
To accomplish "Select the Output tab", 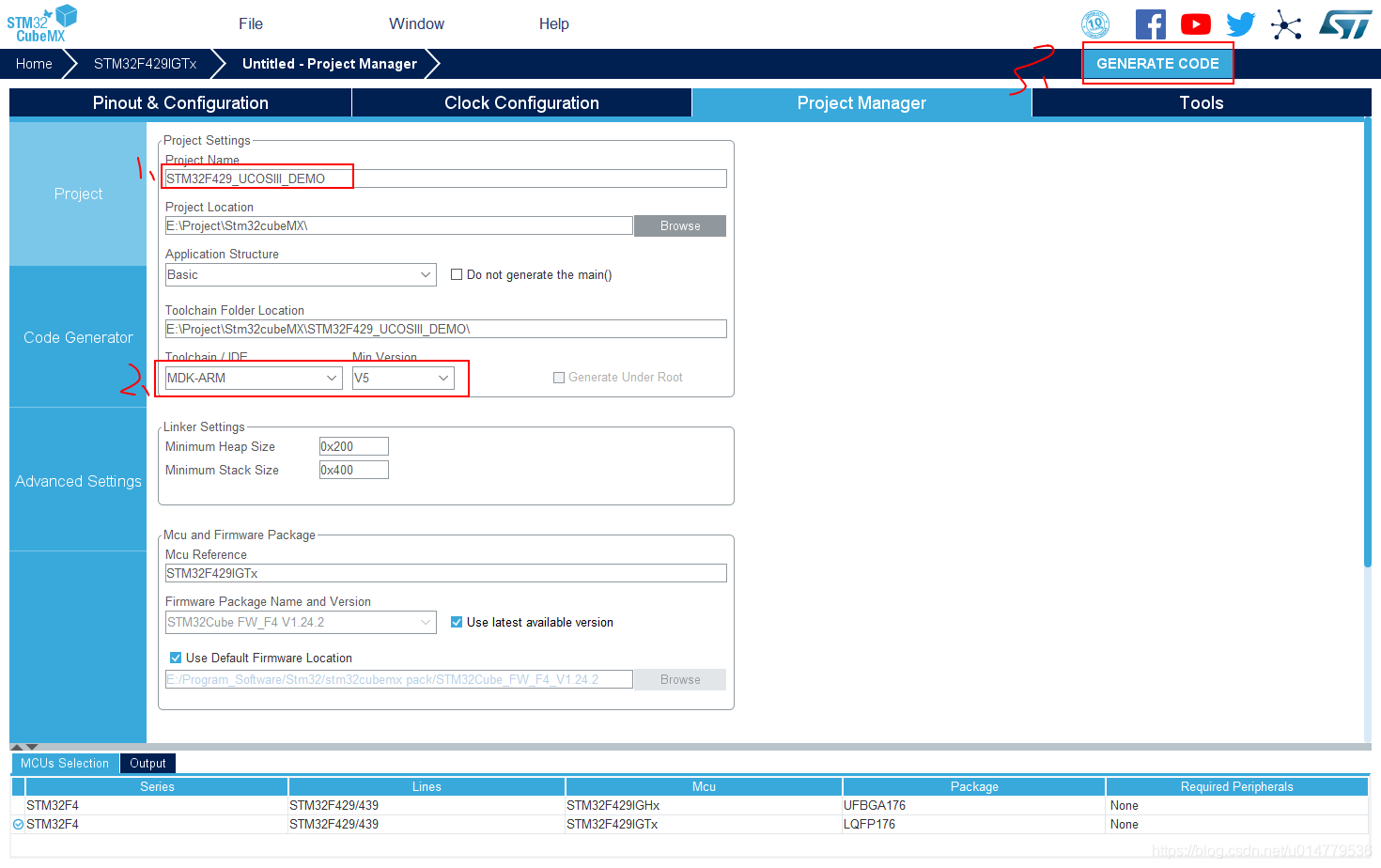I will click(147, 764).
